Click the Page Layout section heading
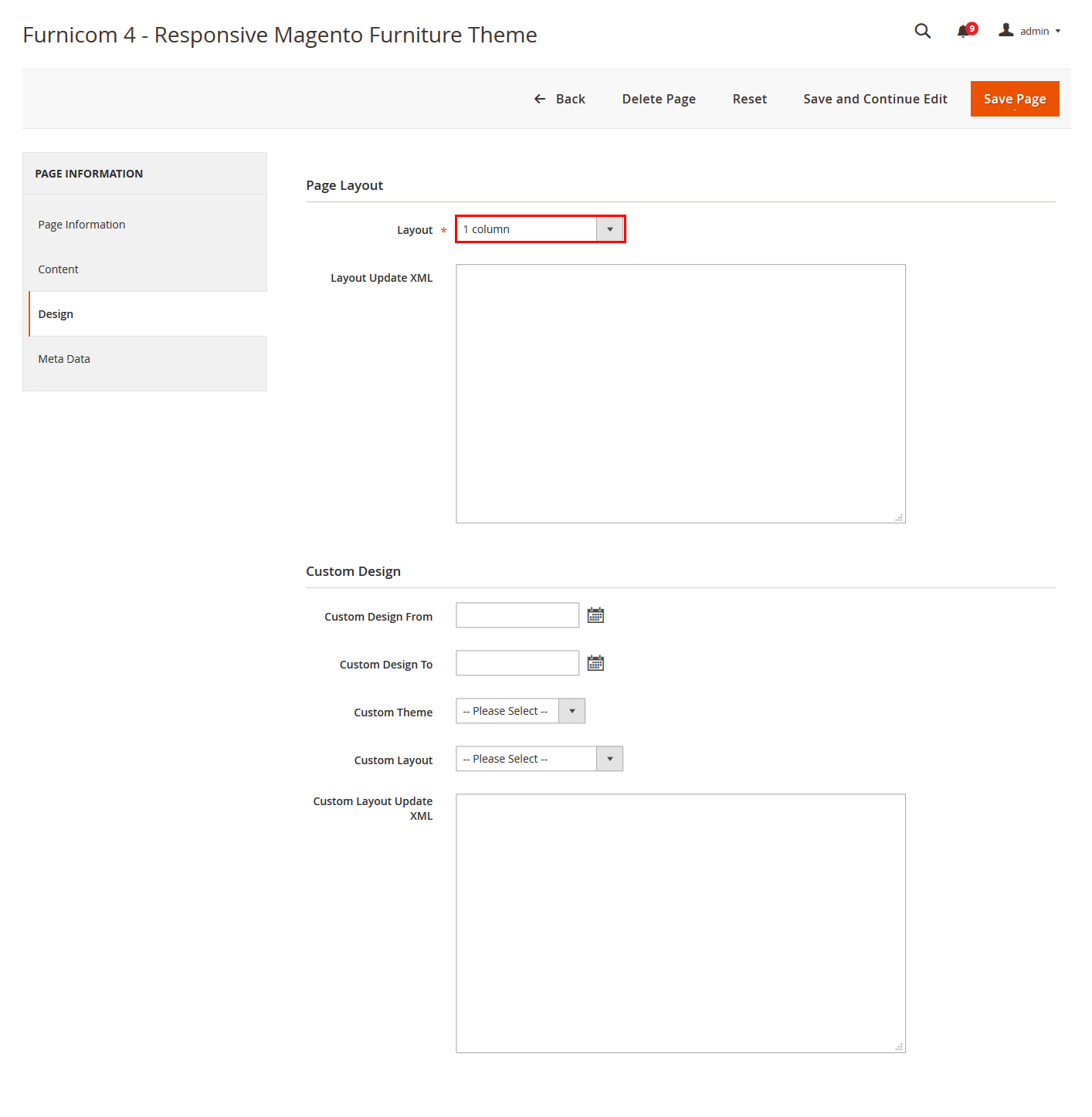This screenshot has width=1092, height=1117. click(344, 185)
